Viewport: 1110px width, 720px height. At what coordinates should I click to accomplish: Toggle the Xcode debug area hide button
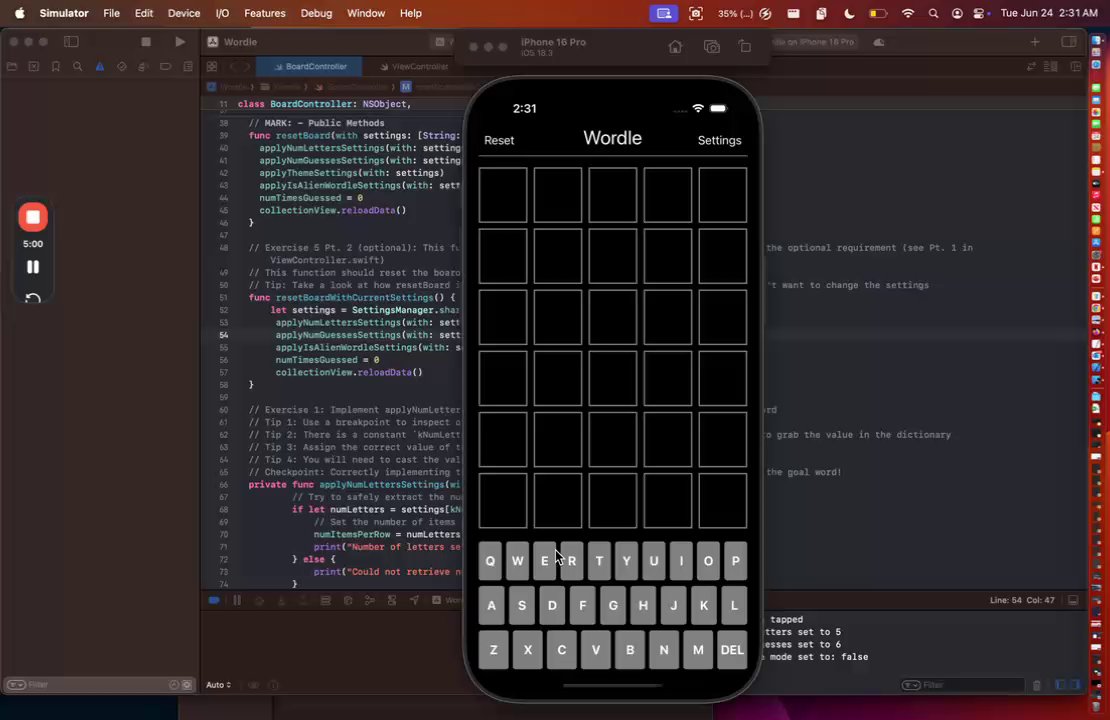1073,600
